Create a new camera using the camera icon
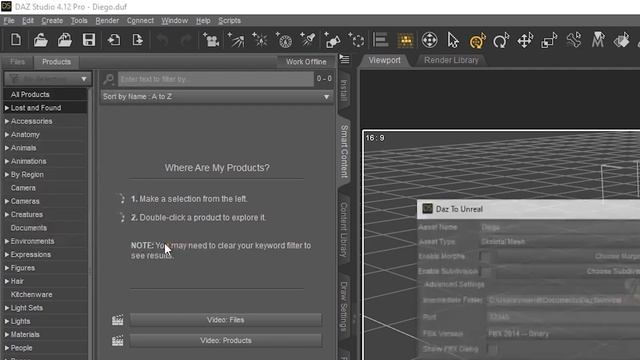 211,40
